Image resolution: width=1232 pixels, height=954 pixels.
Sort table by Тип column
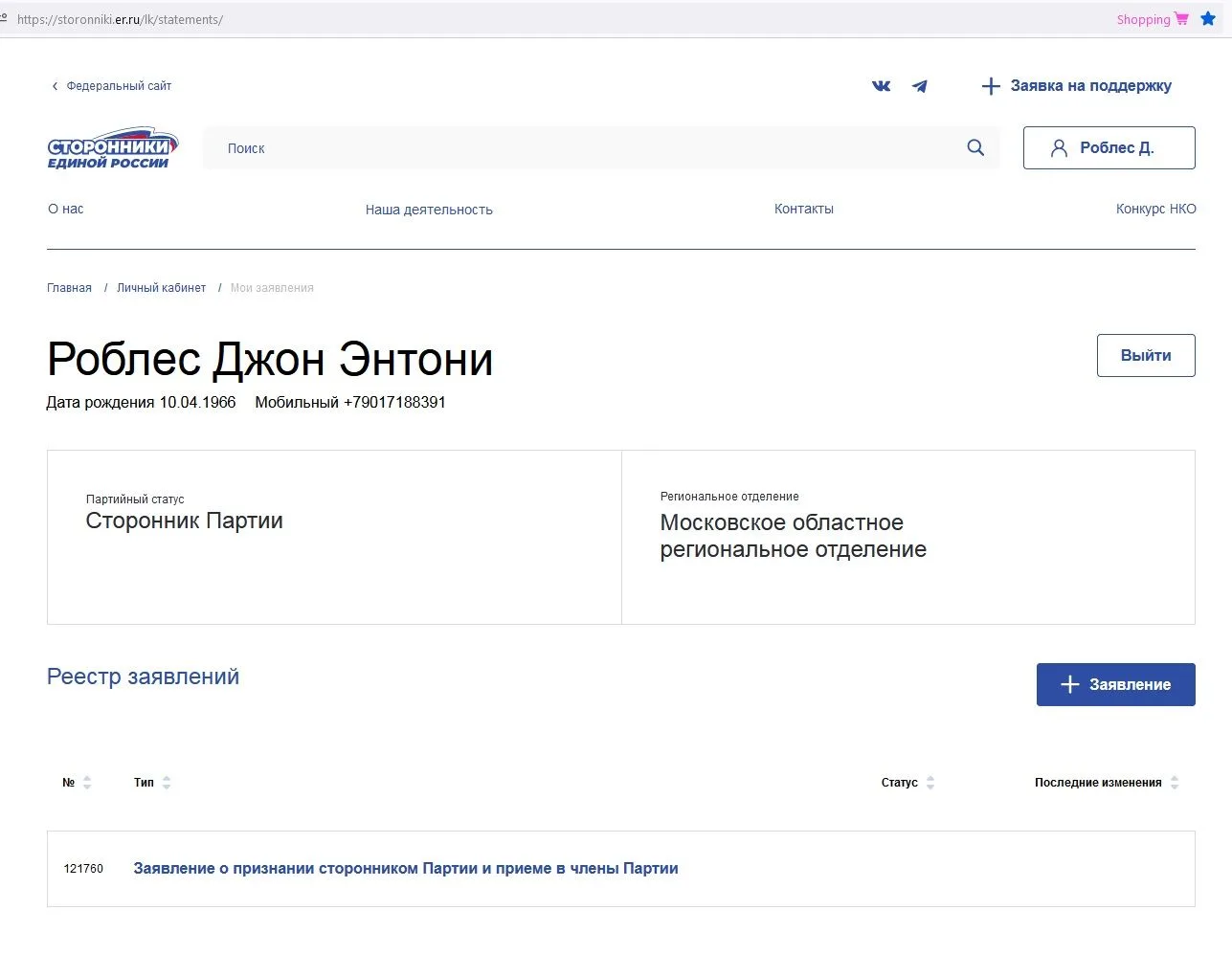166,783
